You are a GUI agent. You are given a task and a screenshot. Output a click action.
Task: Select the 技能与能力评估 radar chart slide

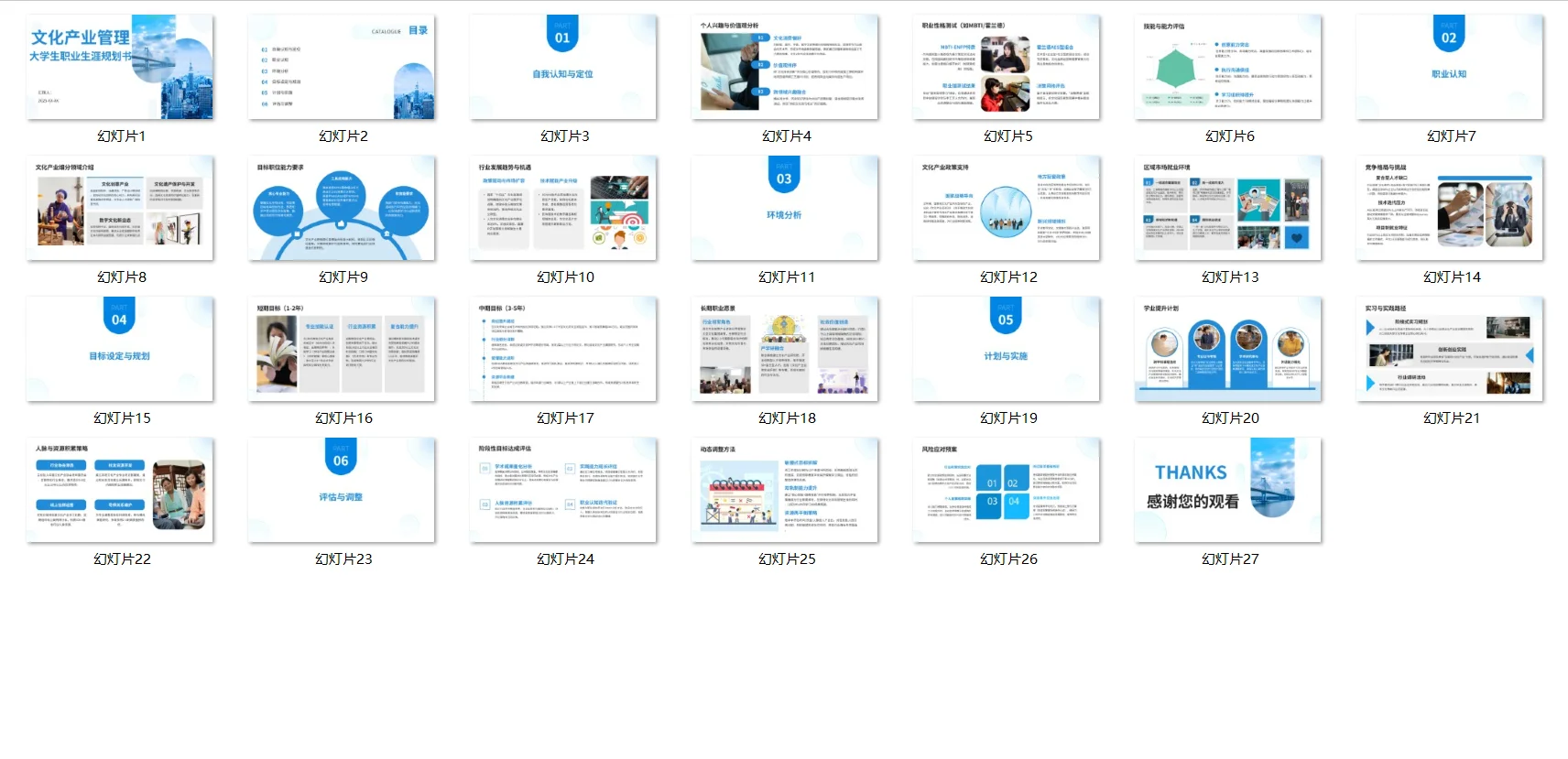point(1228,67)
